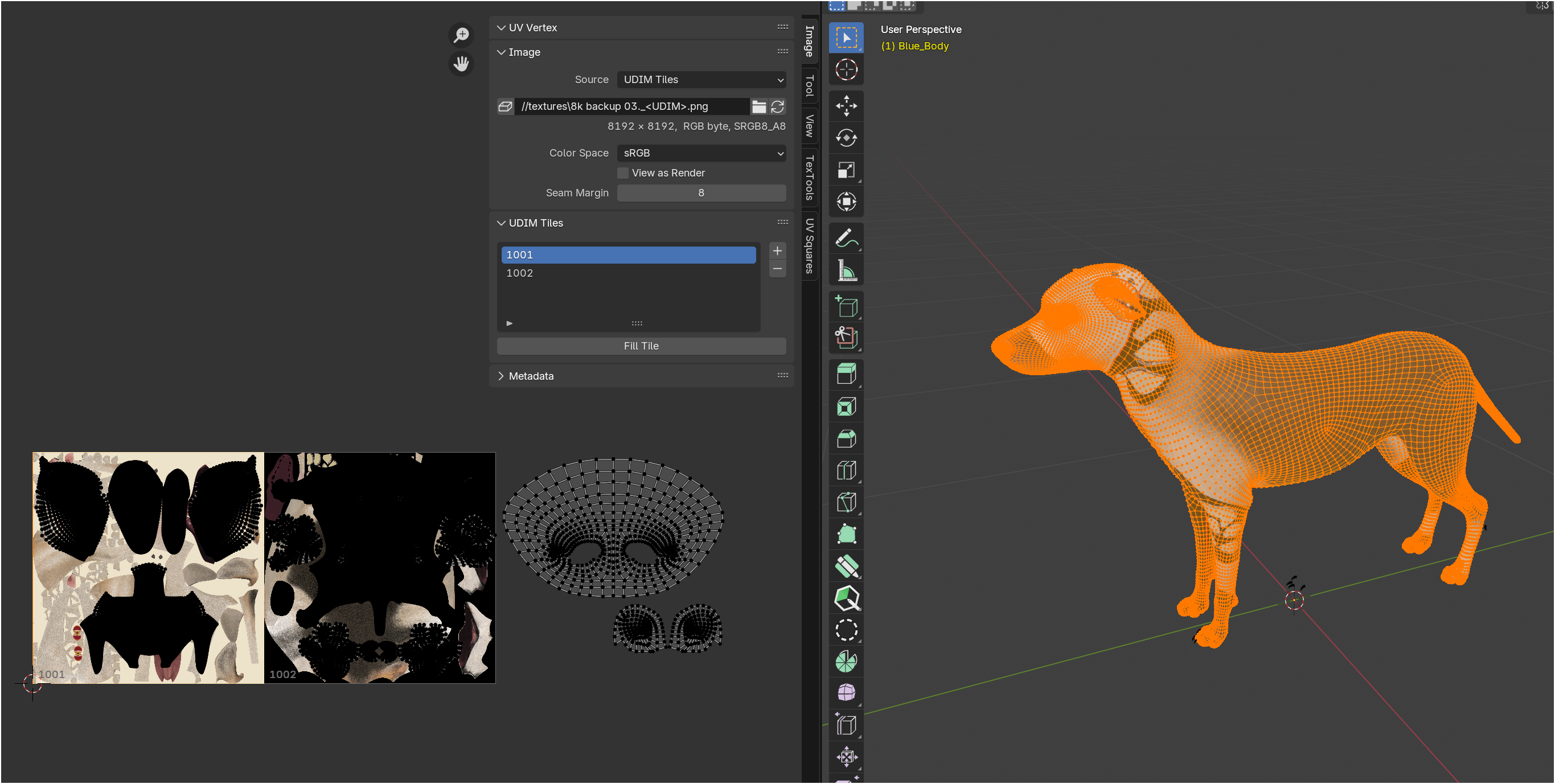This screenshot has height=784, width=1555.
Task: Select the Annotate pencil tool
Action: coord(846,238)
